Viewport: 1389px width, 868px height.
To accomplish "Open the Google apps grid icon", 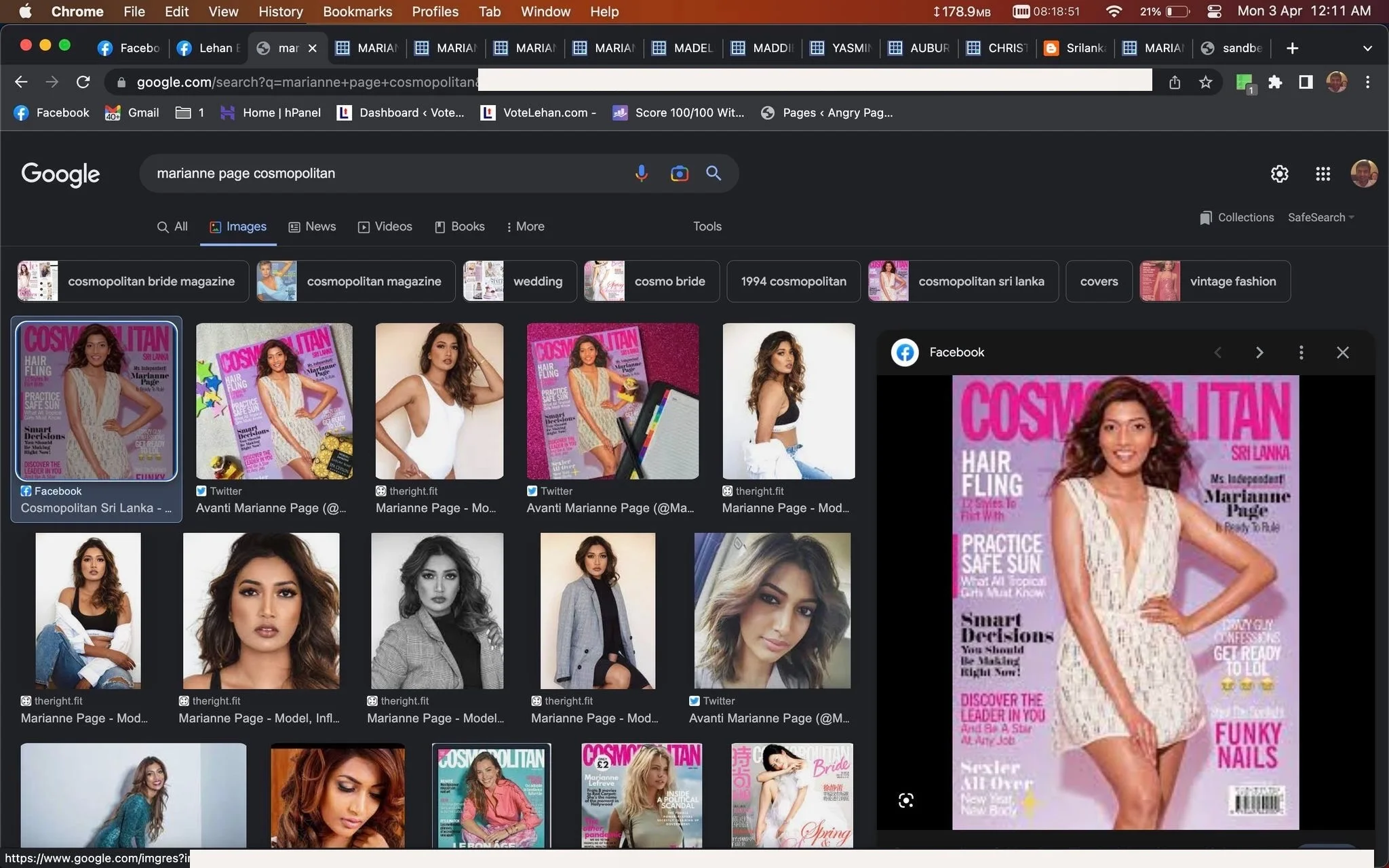I will [x=1323, y=174].
